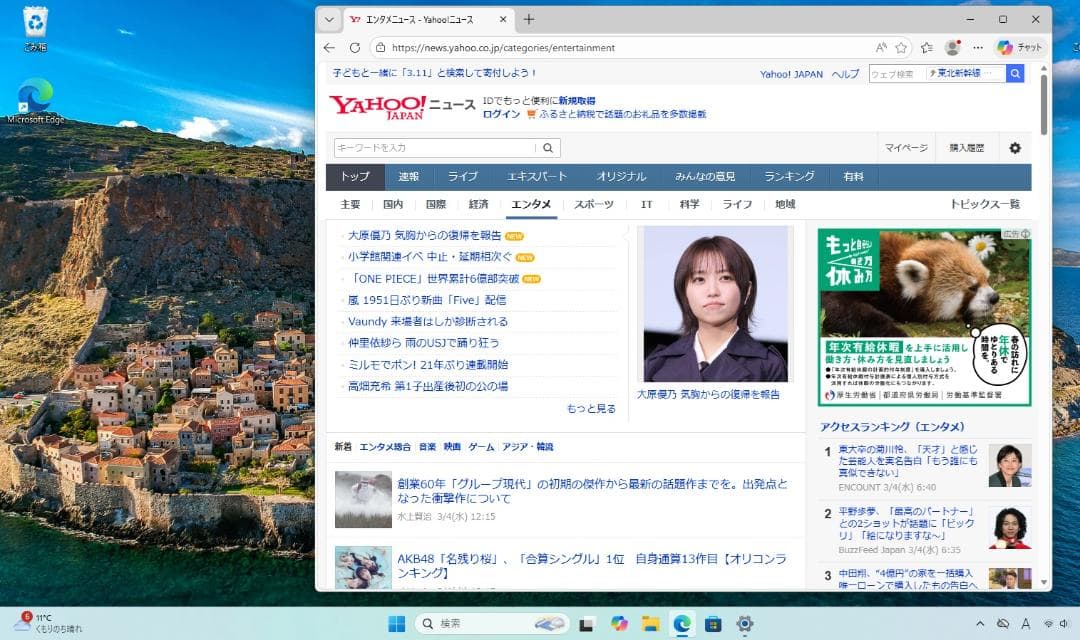
Task: Open the マイページ button
Action: (x=906, y=148)
